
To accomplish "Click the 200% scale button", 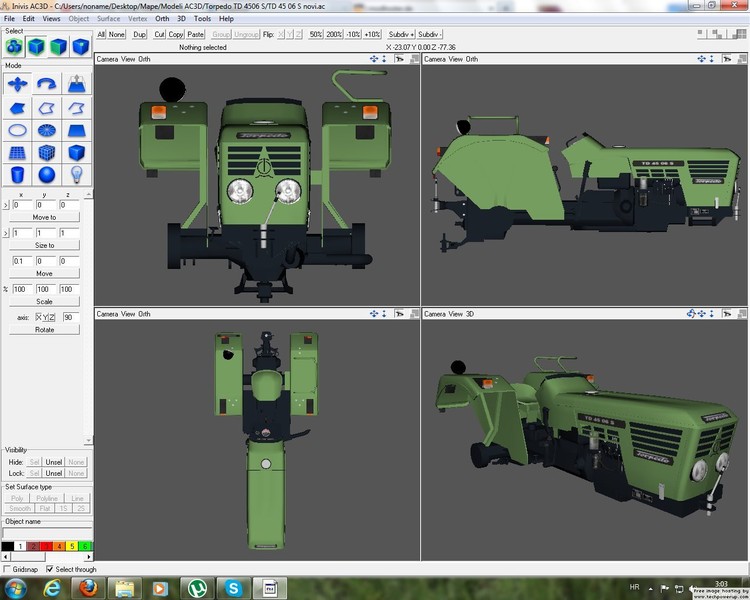I will click(x=334, y=34).
